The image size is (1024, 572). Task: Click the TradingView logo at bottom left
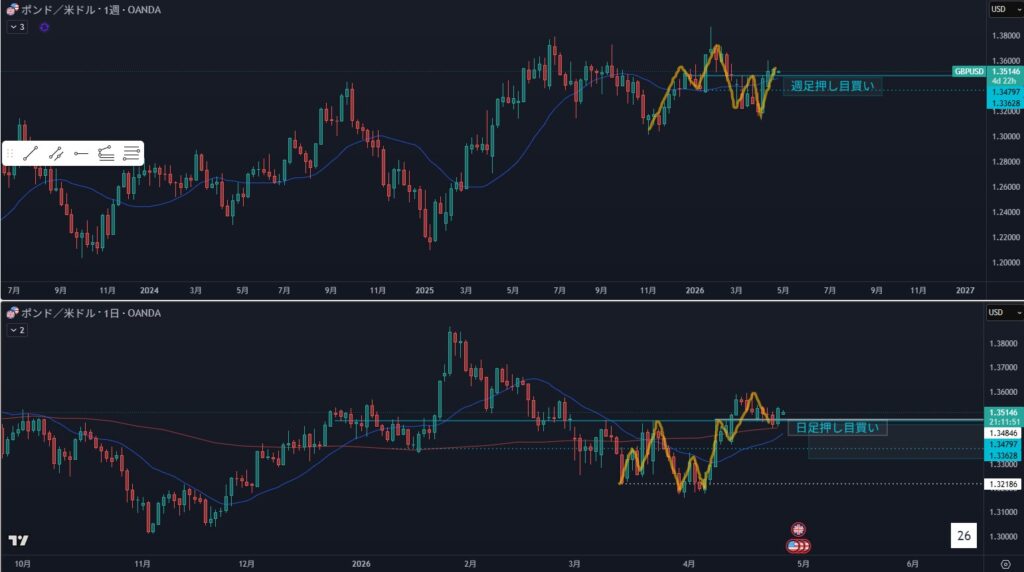17,541
